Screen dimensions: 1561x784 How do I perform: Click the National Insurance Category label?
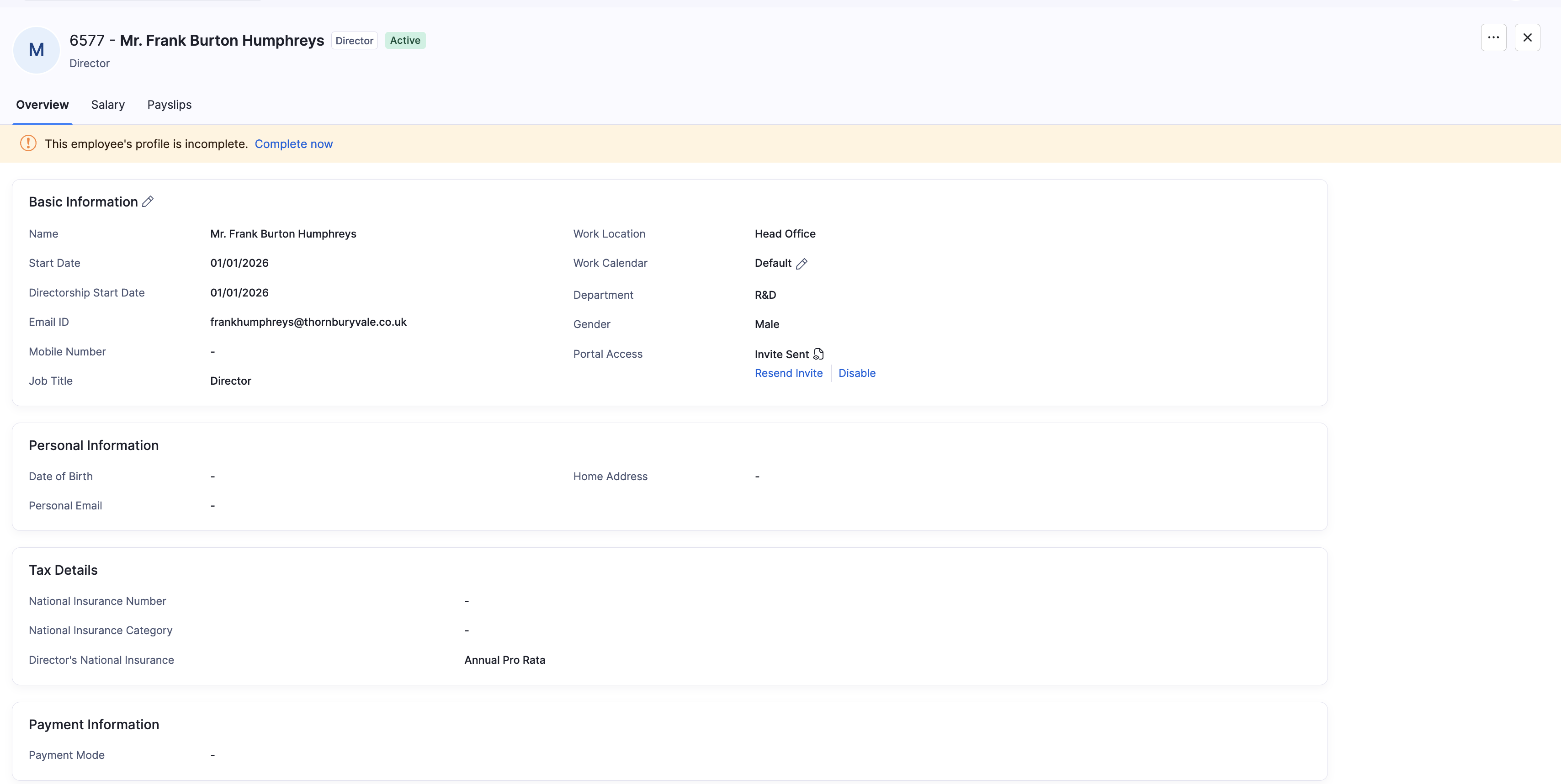point(101,630)
